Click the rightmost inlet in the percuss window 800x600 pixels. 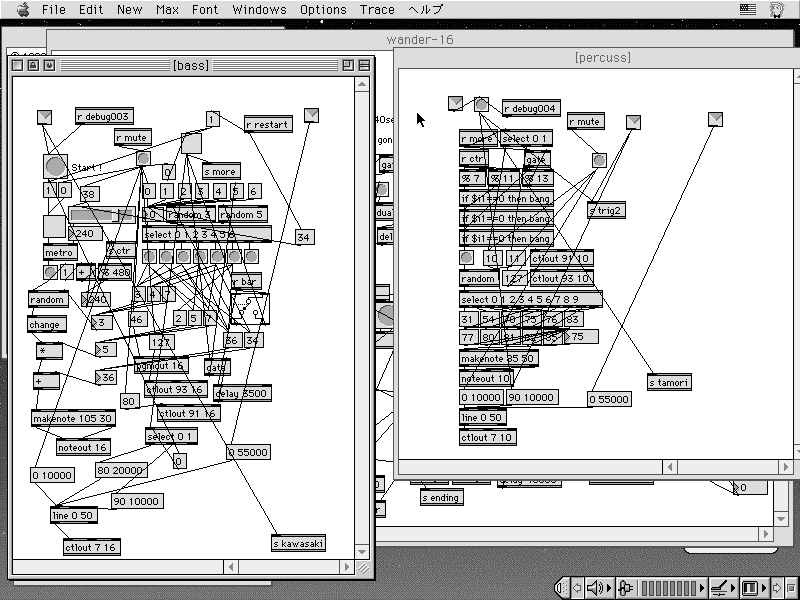(715, 119)
